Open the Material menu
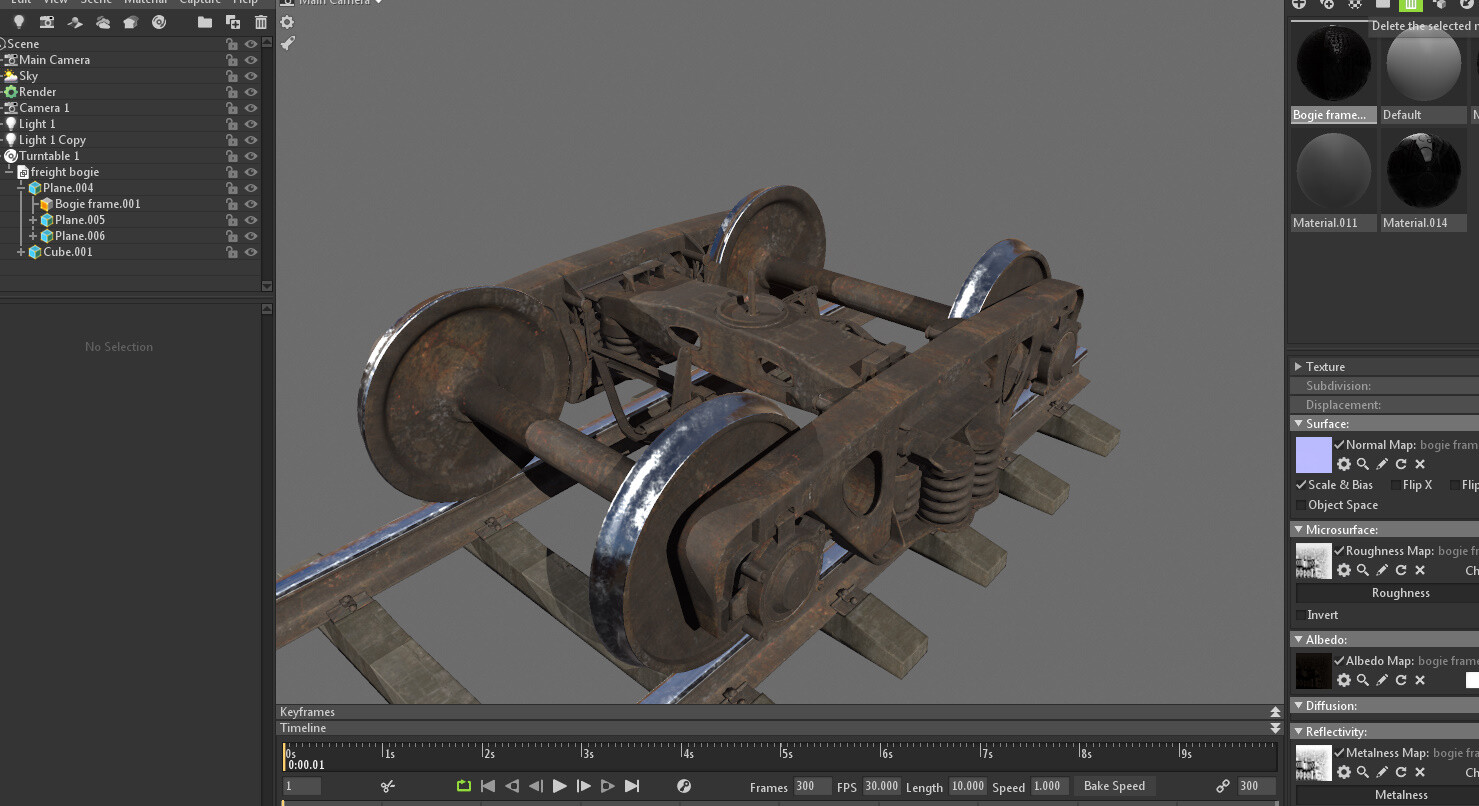This screenshot has width=1479, height=806. (146, 2)
